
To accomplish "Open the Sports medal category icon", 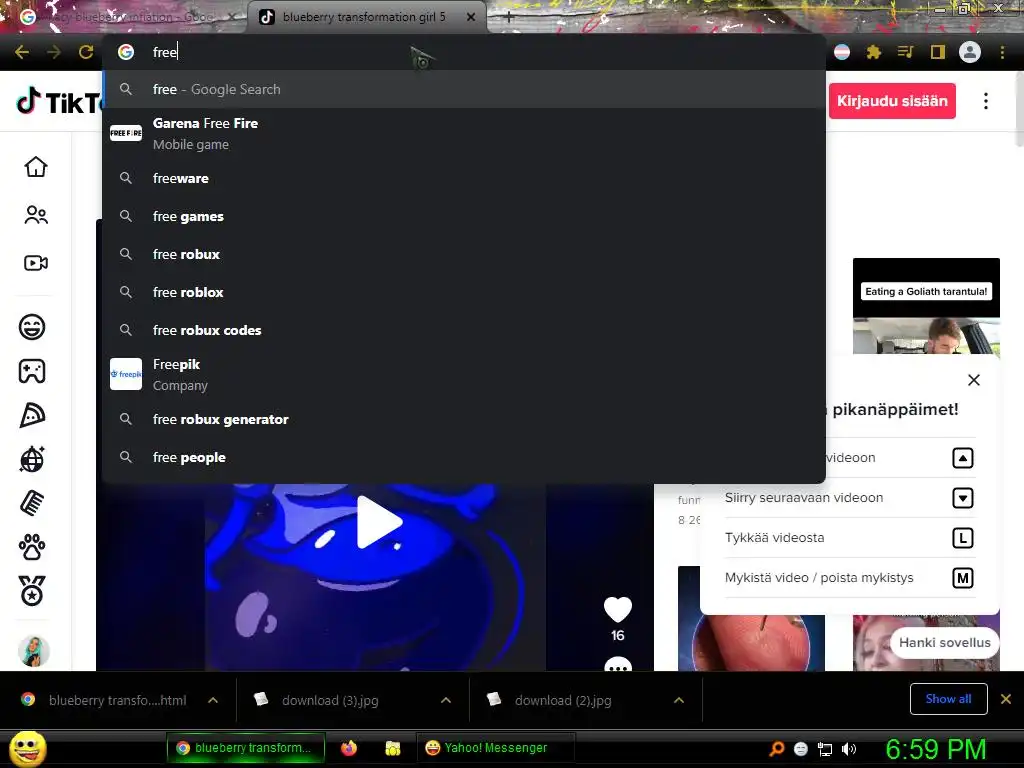I will coord(32,591).
